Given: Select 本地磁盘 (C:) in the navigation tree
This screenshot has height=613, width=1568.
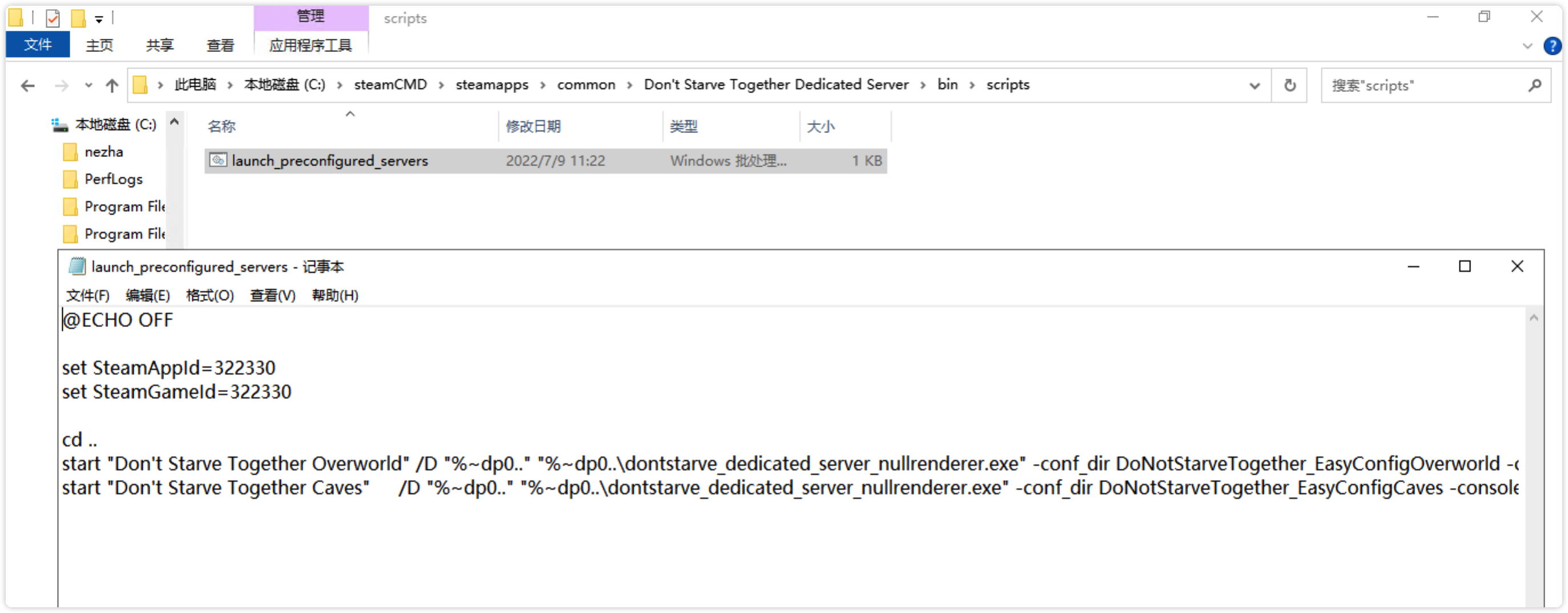Looking at the screenshot, I should pos(116,124).
